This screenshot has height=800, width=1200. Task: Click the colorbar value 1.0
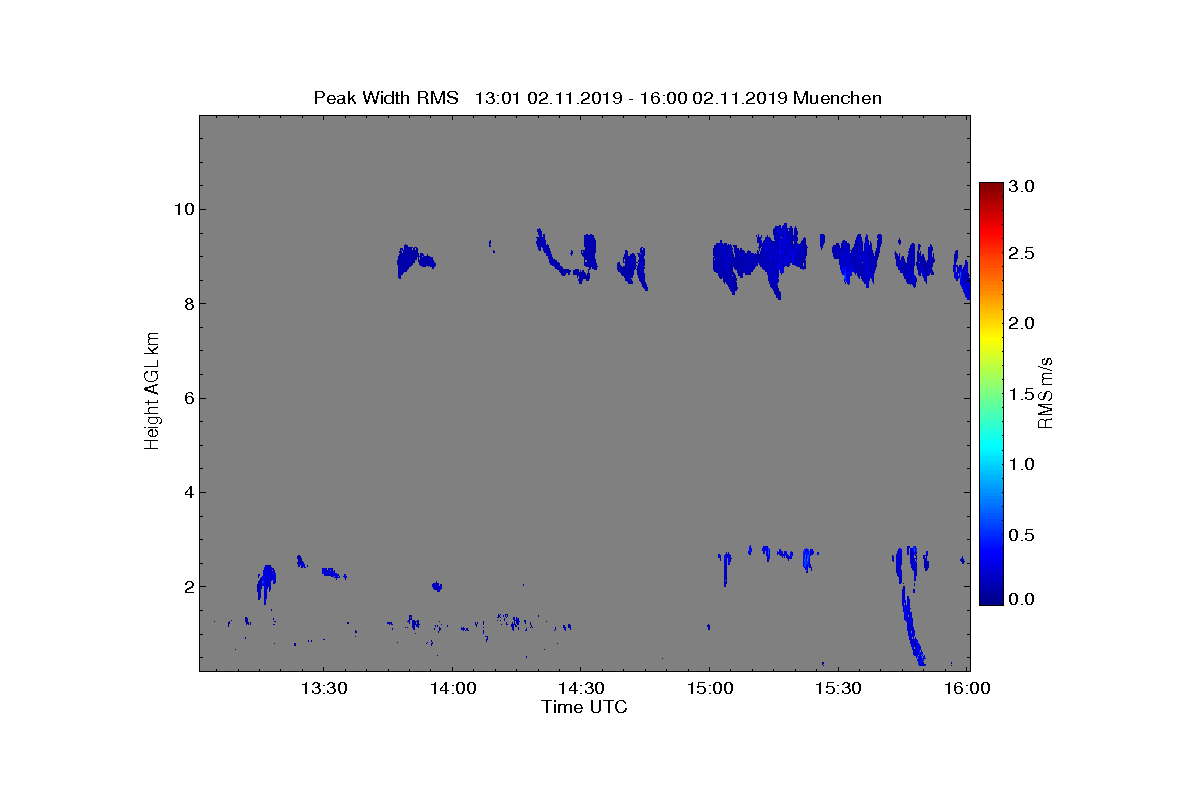coord(1022,464)
